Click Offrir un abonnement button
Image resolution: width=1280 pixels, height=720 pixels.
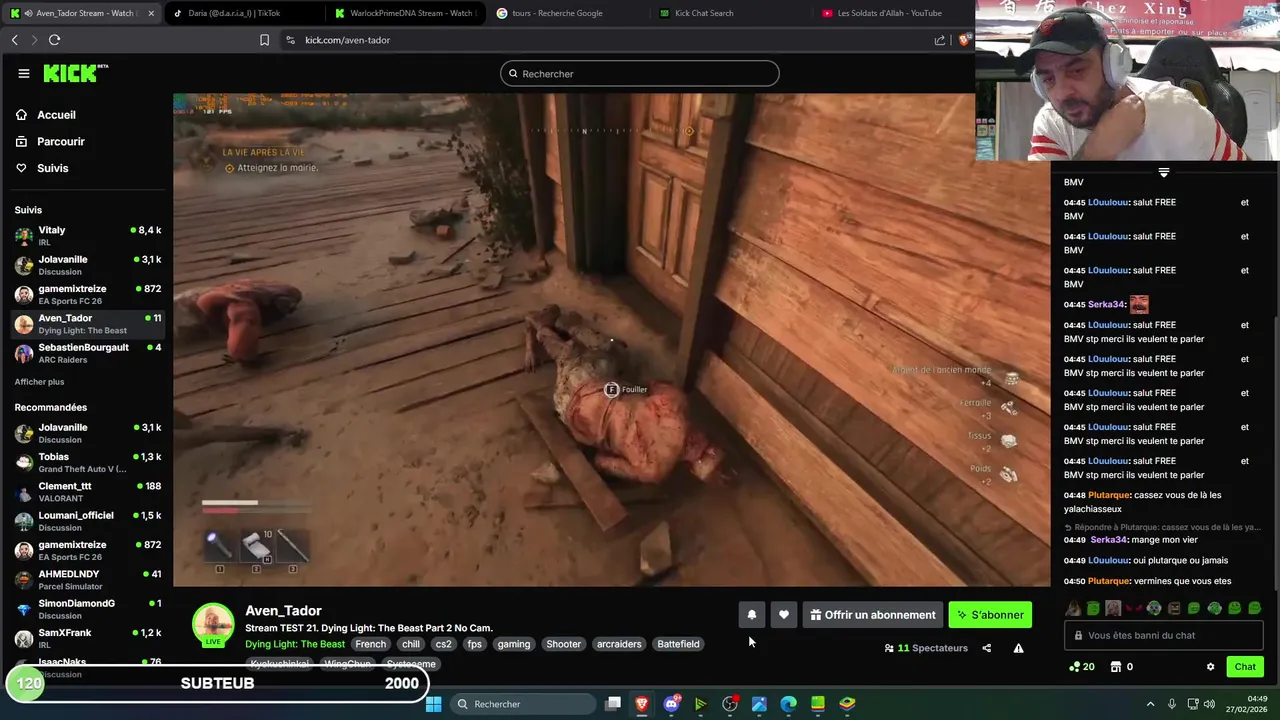873,615
